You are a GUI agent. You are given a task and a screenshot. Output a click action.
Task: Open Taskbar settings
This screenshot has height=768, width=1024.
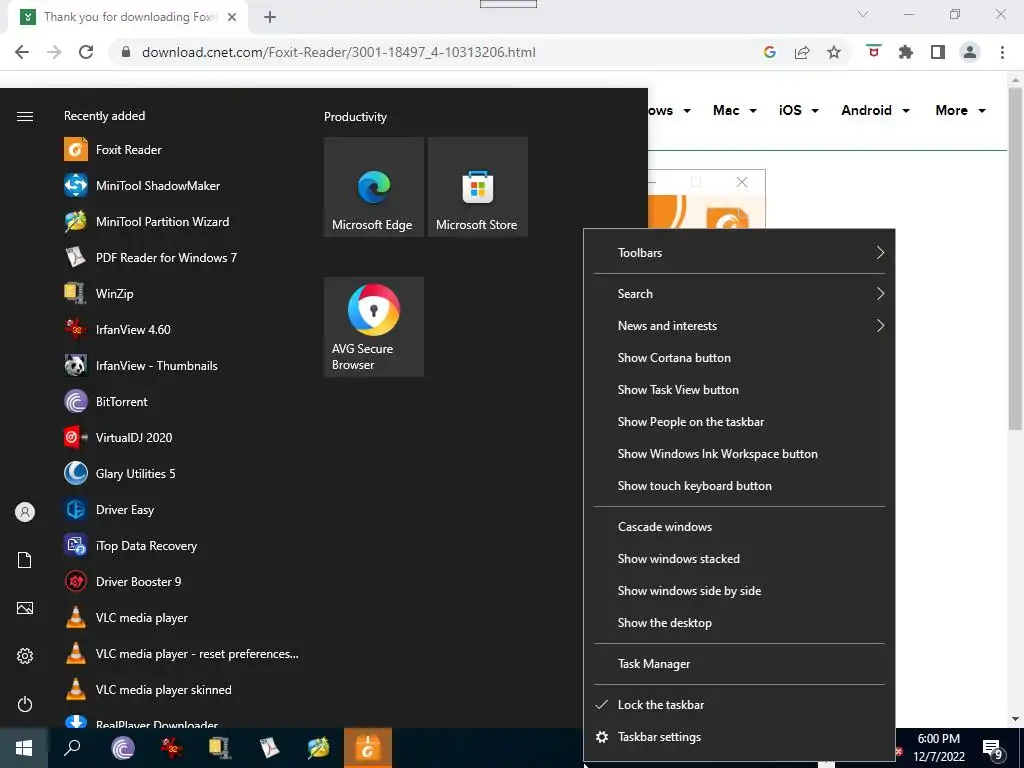[x=739, y=737]
